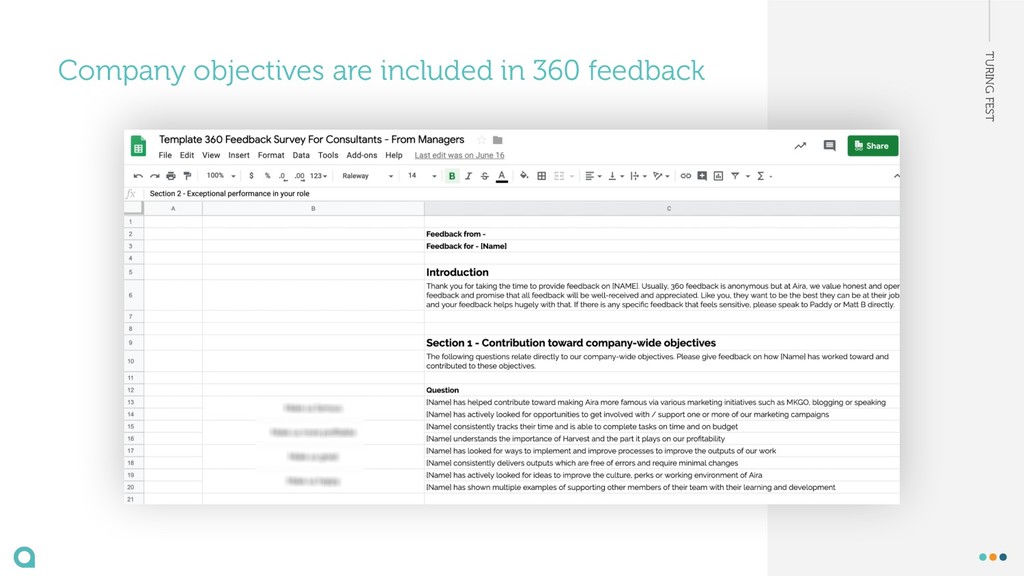
Task: Star the 360 Feedback spreadsheet
Action: pos(481,140)
